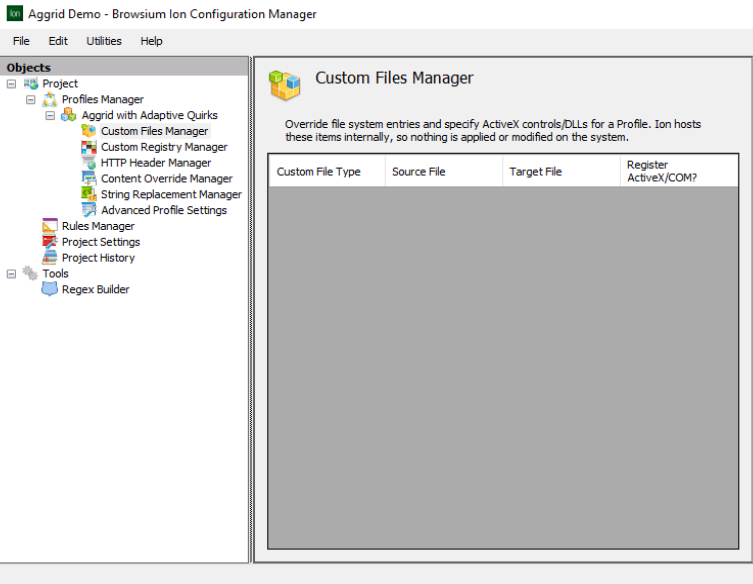Image resolution: width=753 pixels, height=584 pixels.
Task: Select HTTP Header Manager in tree
Action: coord(156,163)
